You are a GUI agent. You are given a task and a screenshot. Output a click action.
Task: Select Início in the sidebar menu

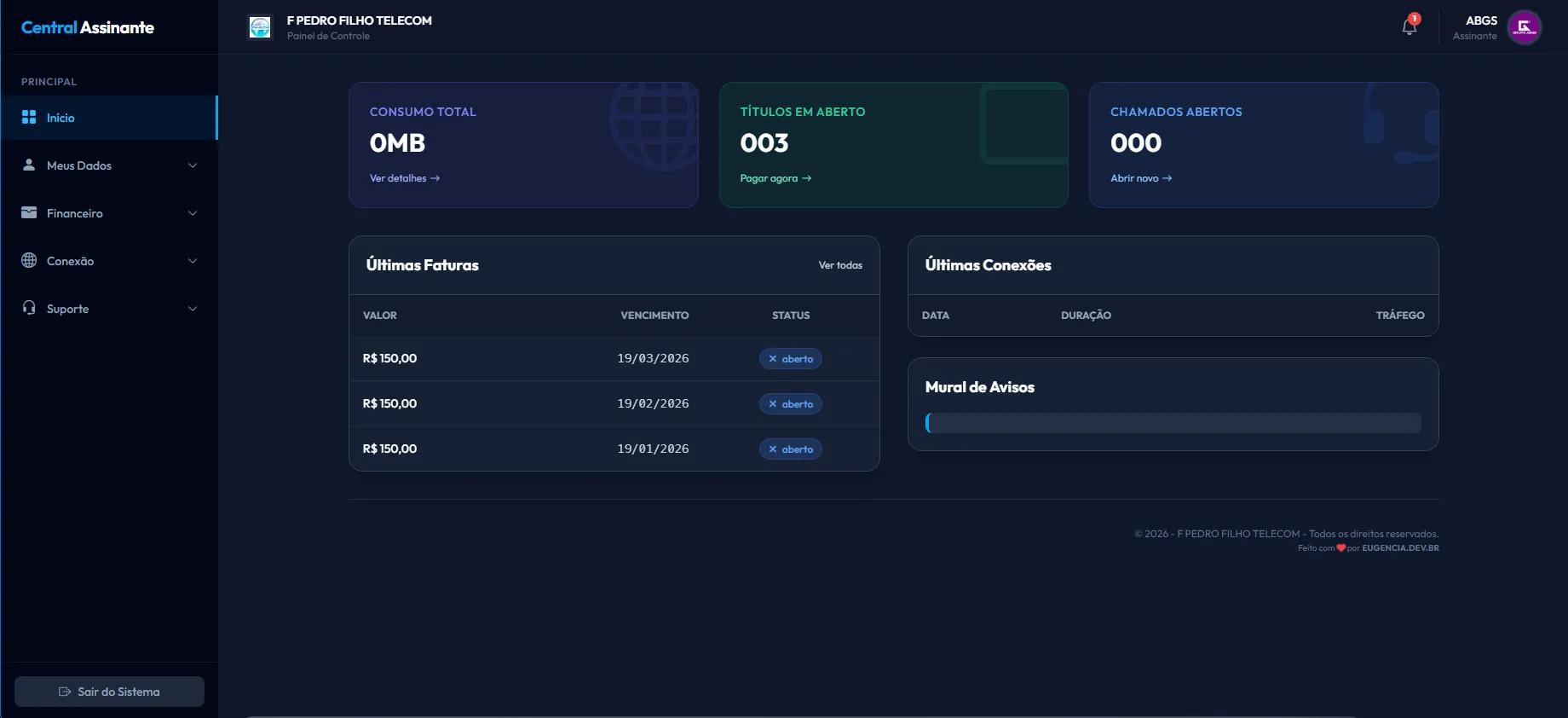coord(61,118)
